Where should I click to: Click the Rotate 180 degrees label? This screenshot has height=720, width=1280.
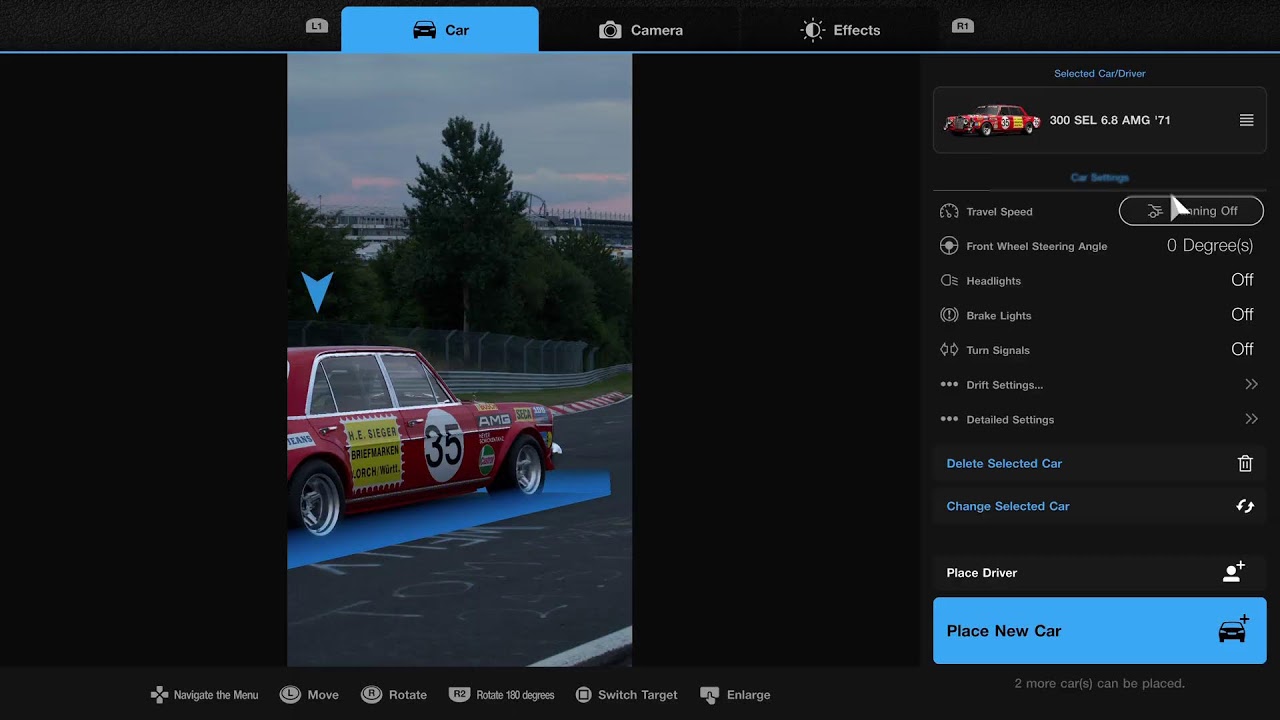tap(515, 695)
